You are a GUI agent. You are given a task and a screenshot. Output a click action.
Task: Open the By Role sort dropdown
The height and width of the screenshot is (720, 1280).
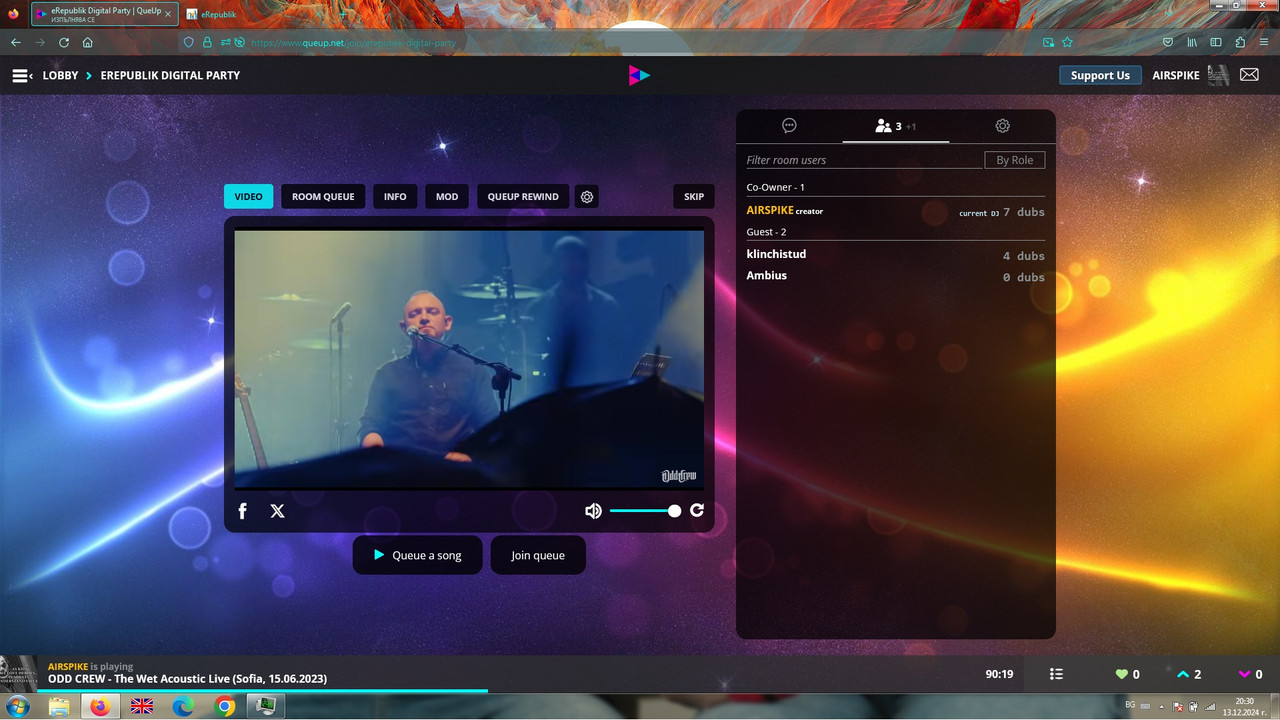(1015, 160)
